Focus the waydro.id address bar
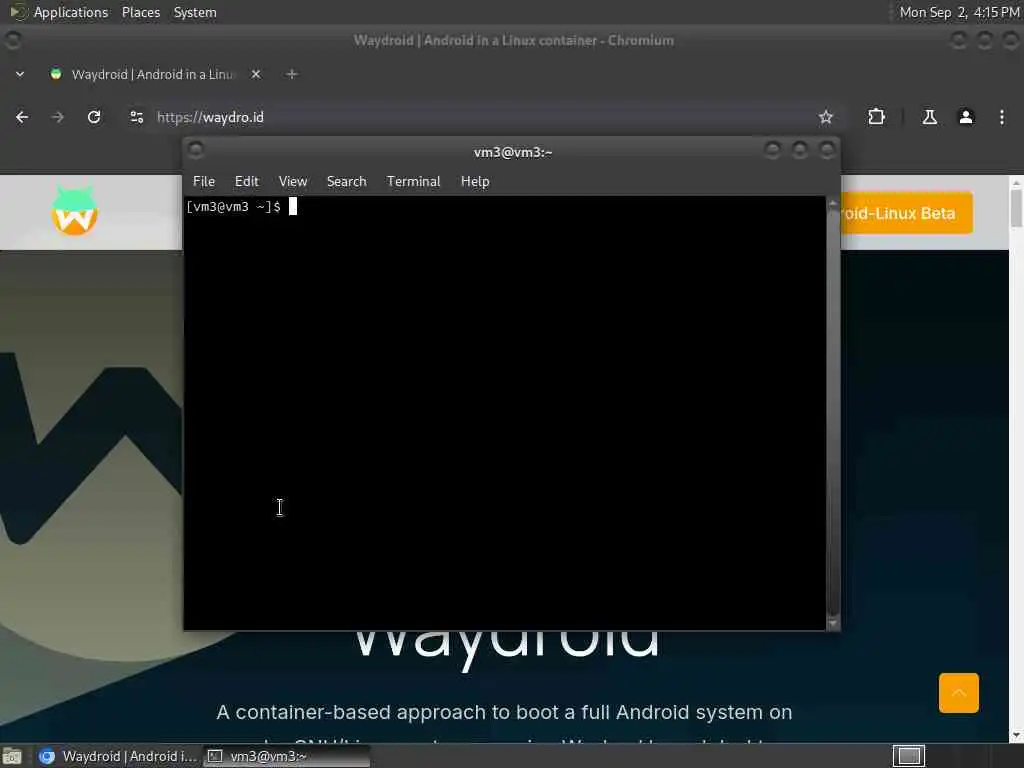The image size is (1024, 768). tap(483, 117)
